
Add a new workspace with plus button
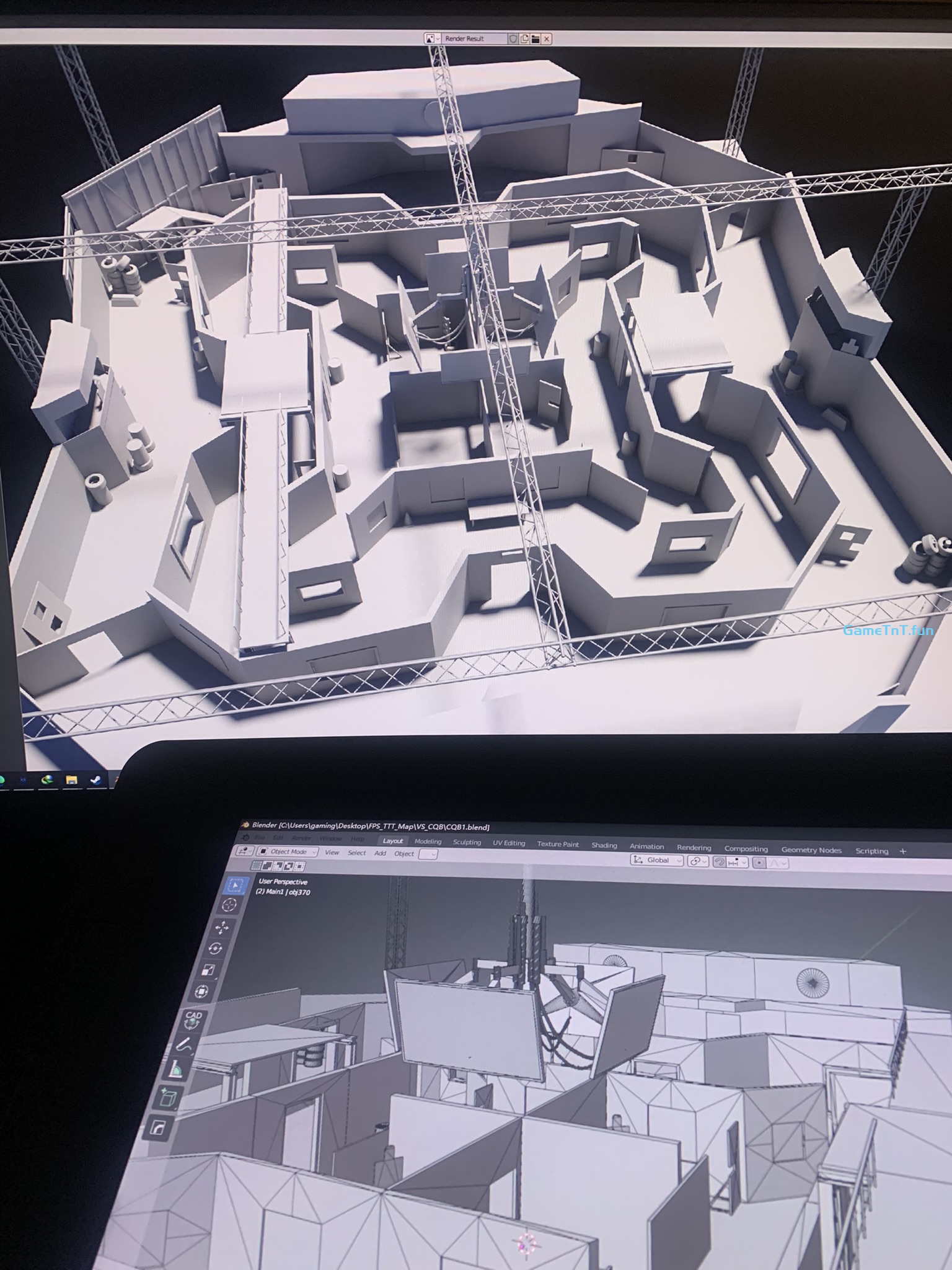point(903,851)
